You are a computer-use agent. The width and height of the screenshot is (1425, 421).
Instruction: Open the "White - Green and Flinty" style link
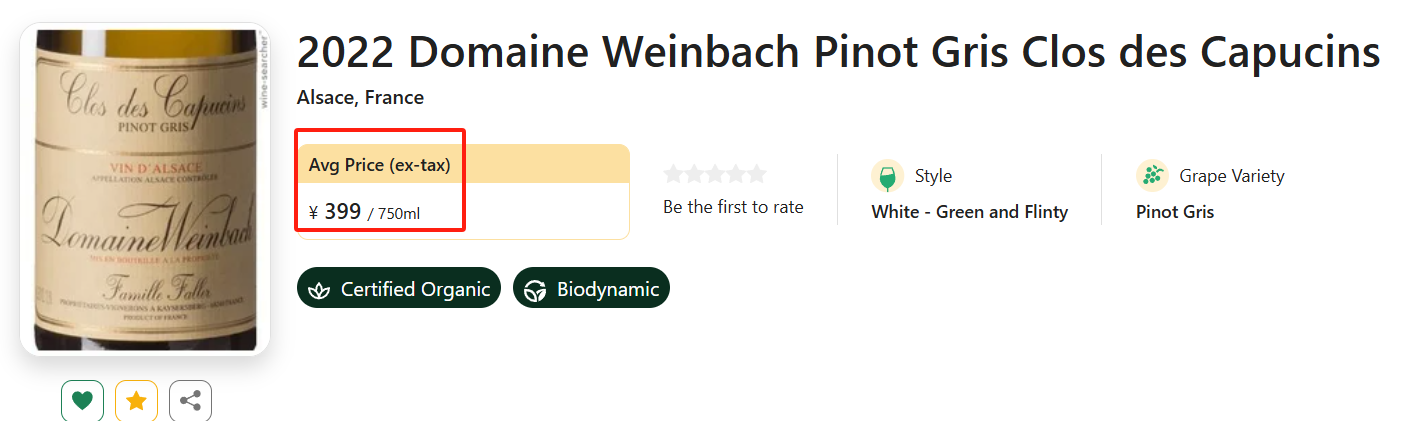pyautogui.click(x=969, y=212)
